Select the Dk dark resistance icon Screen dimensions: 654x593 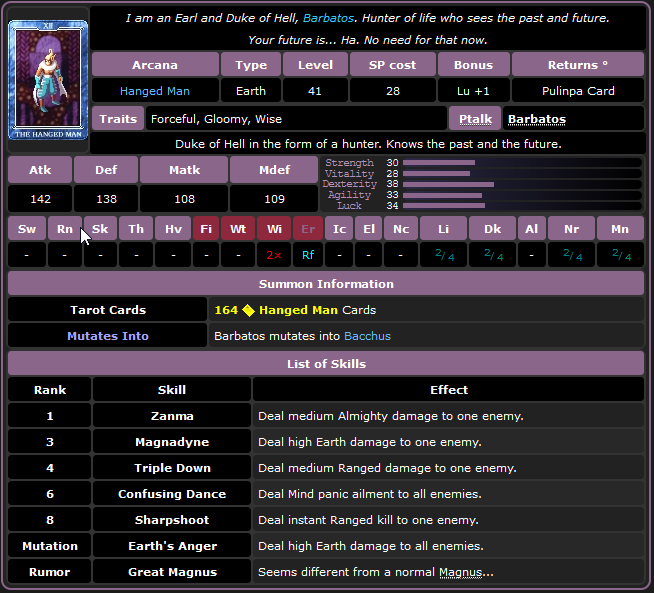coord(492,229)
